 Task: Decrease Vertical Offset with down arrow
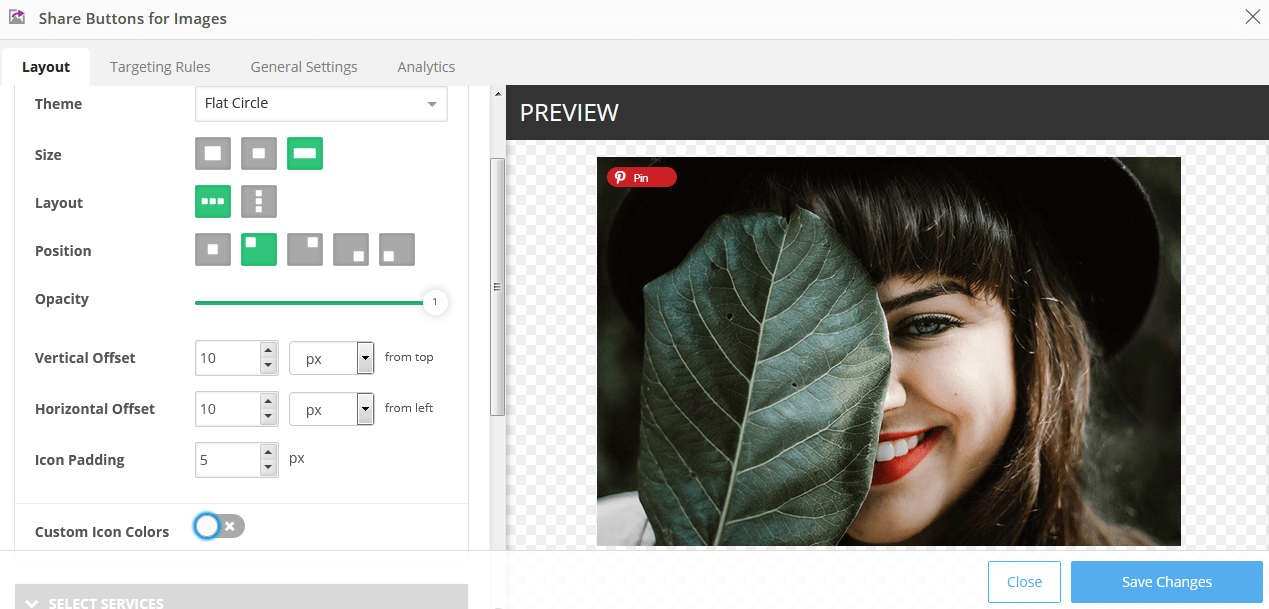click(268, 366)
